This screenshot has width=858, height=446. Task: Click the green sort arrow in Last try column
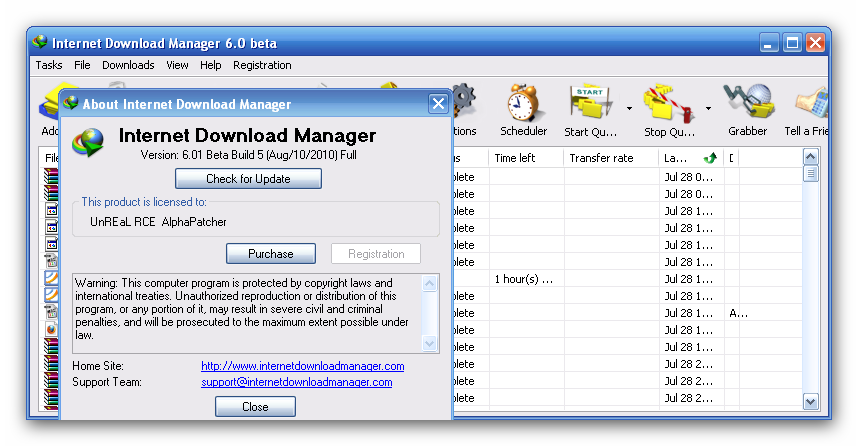click(x=710, y=158)
